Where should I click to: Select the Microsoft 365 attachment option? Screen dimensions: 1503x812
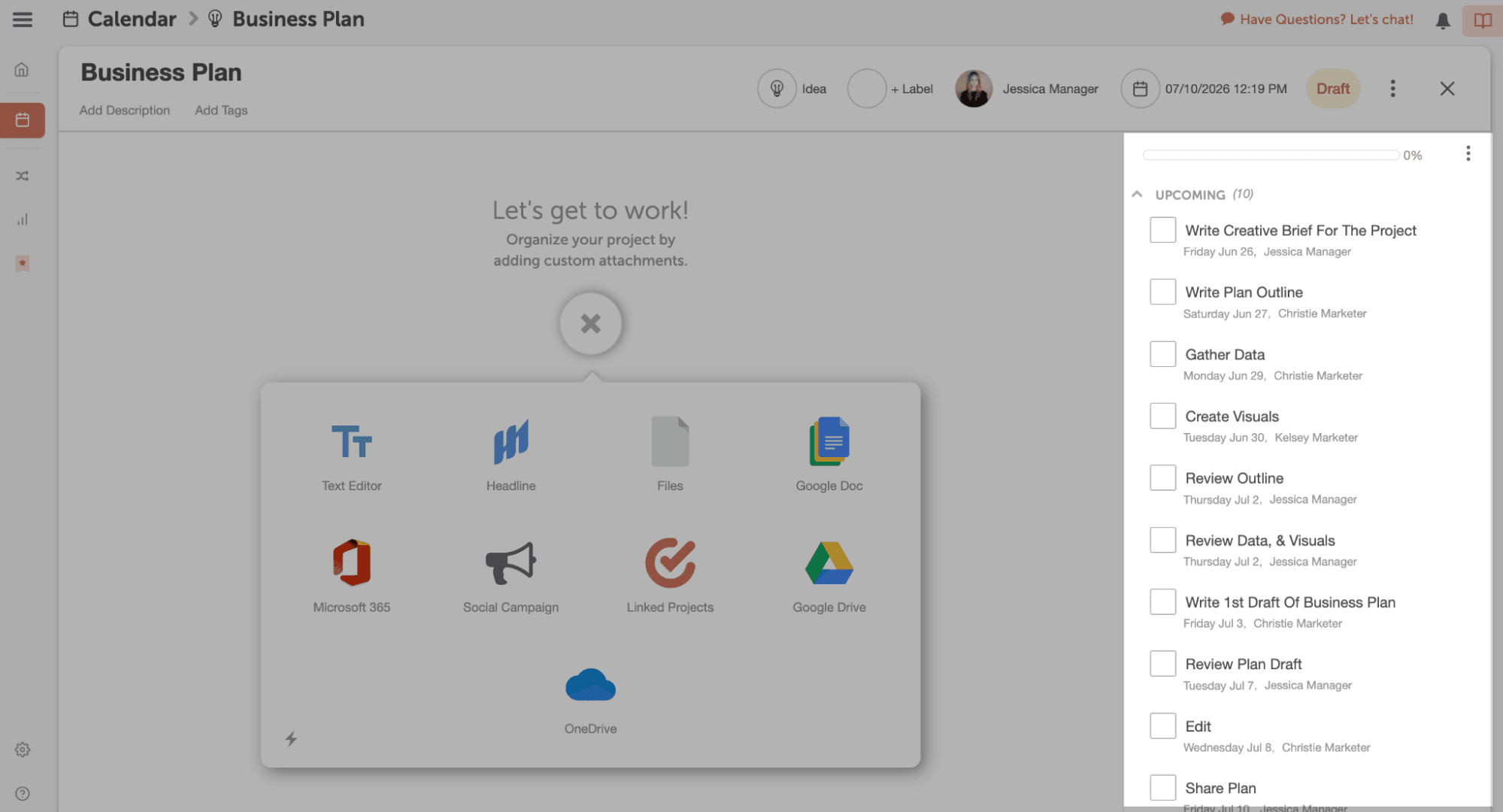click(x=351, y=575)
